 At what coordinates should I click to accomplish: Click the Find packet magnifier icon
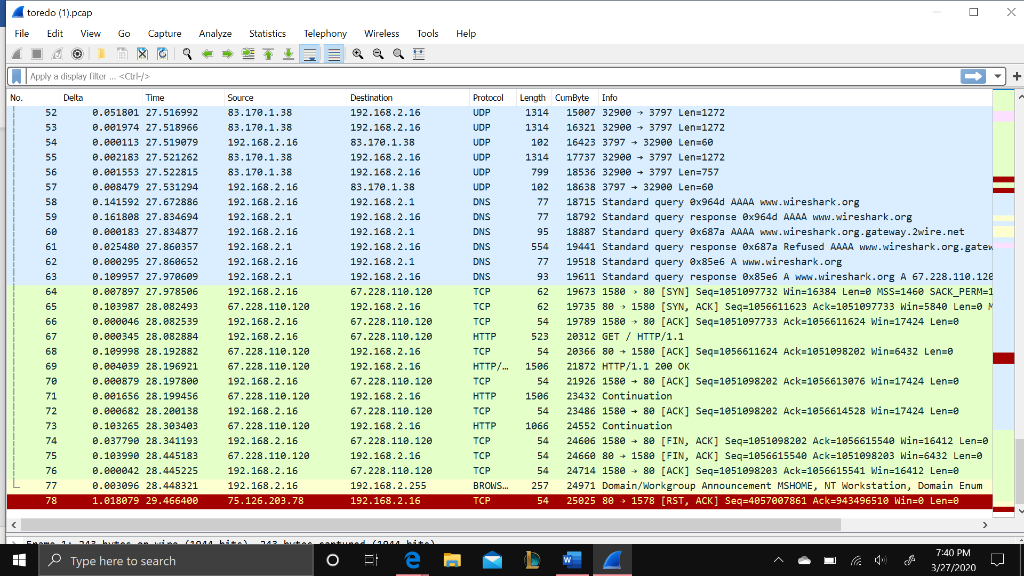tap(185, 54)
